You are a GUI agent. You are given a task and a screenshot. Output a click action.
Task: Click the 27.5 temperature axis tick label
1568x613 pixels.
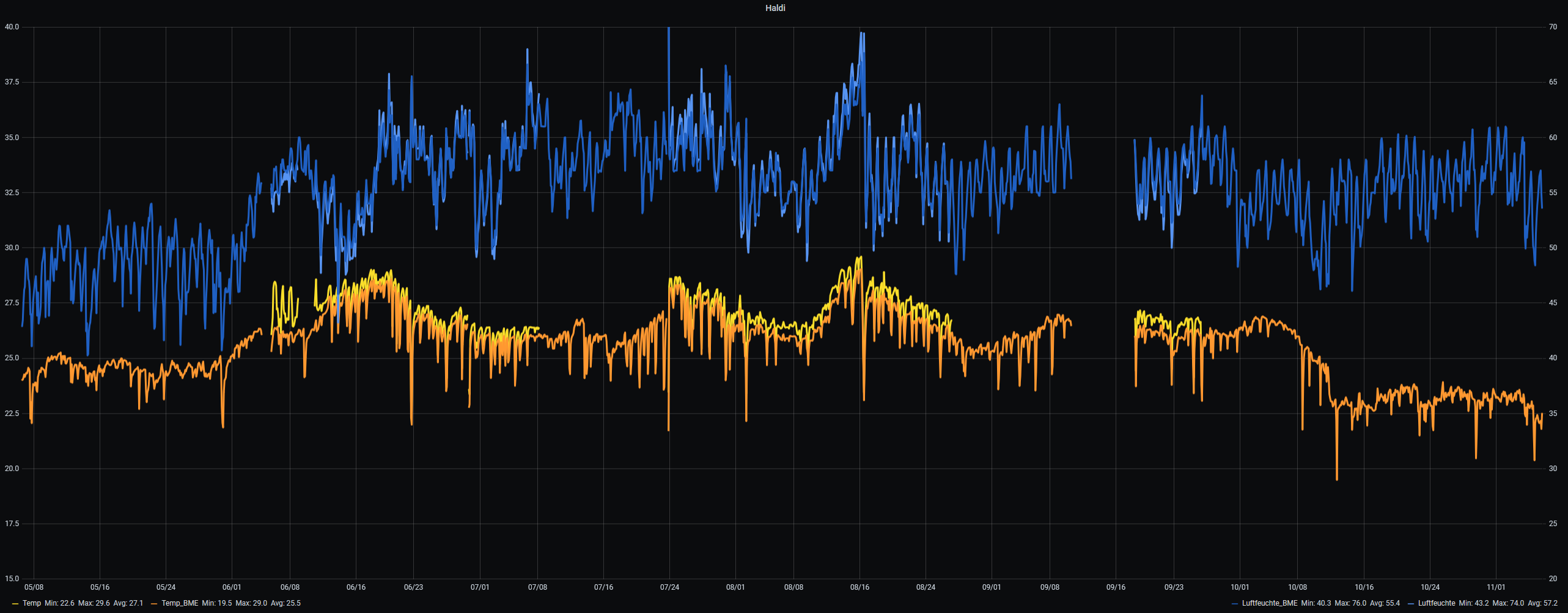point(12,303)
